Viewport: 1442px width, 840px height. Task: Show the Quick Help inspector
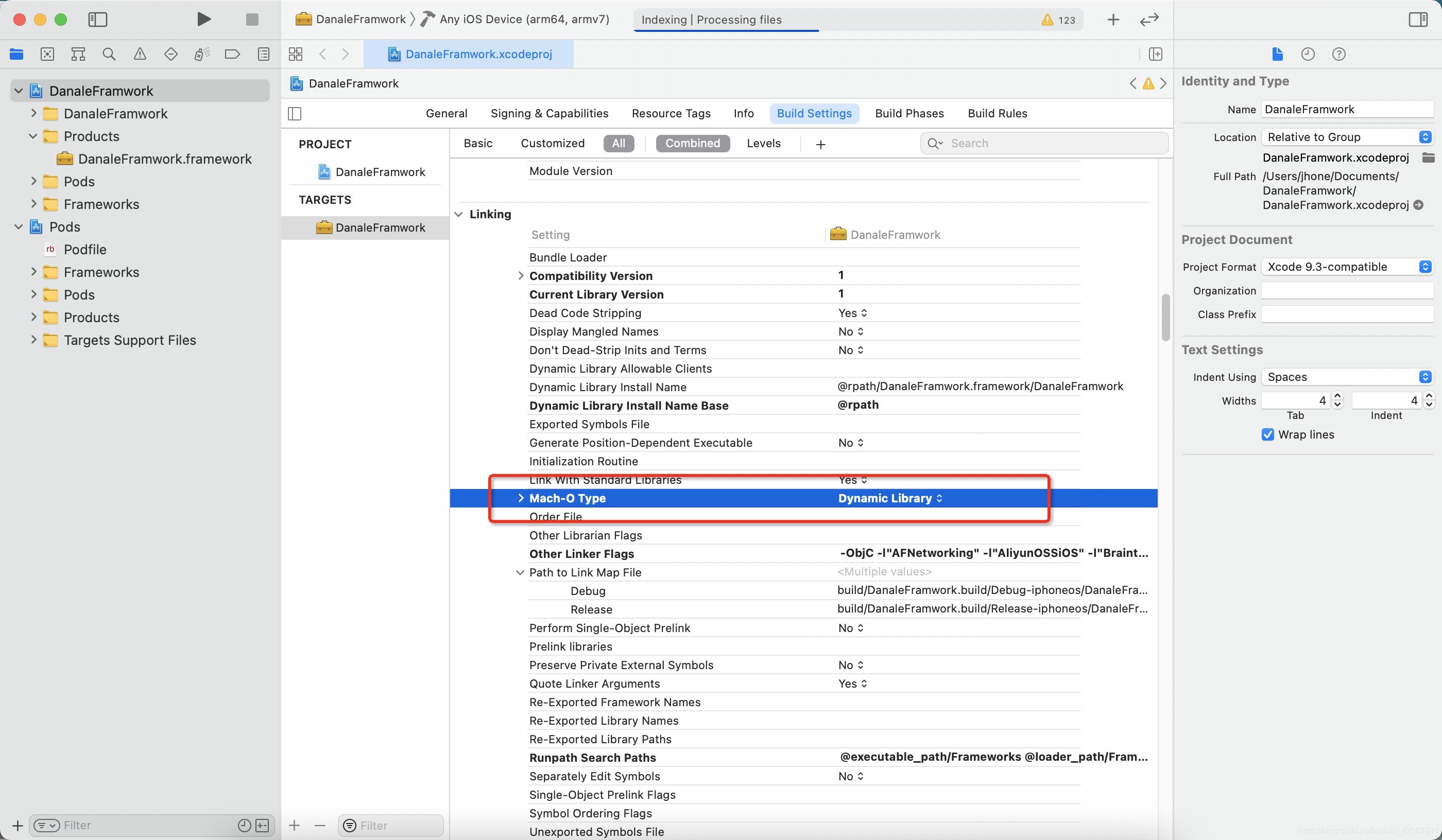tap(1338, 55)
